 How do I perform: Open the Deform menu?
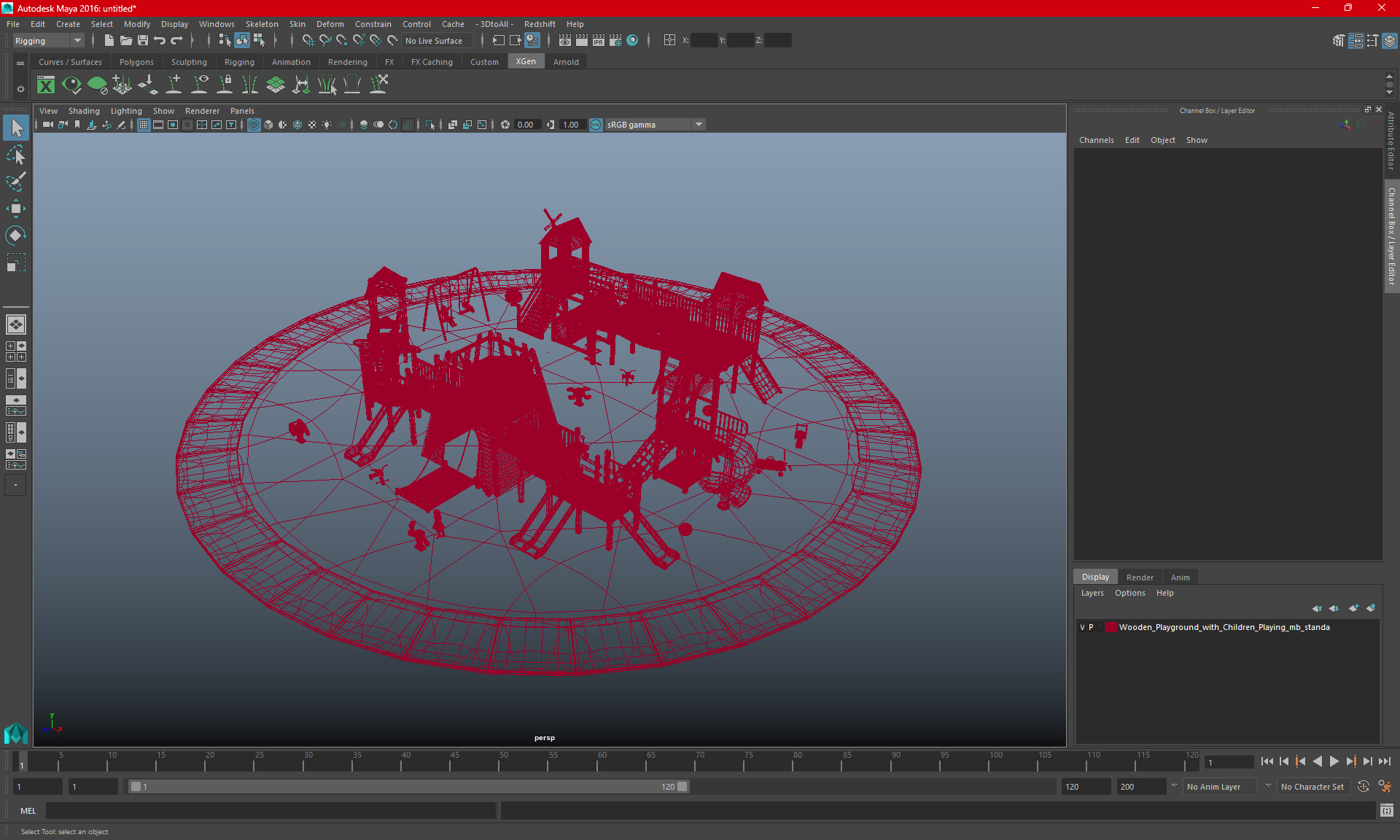[331, 23]
